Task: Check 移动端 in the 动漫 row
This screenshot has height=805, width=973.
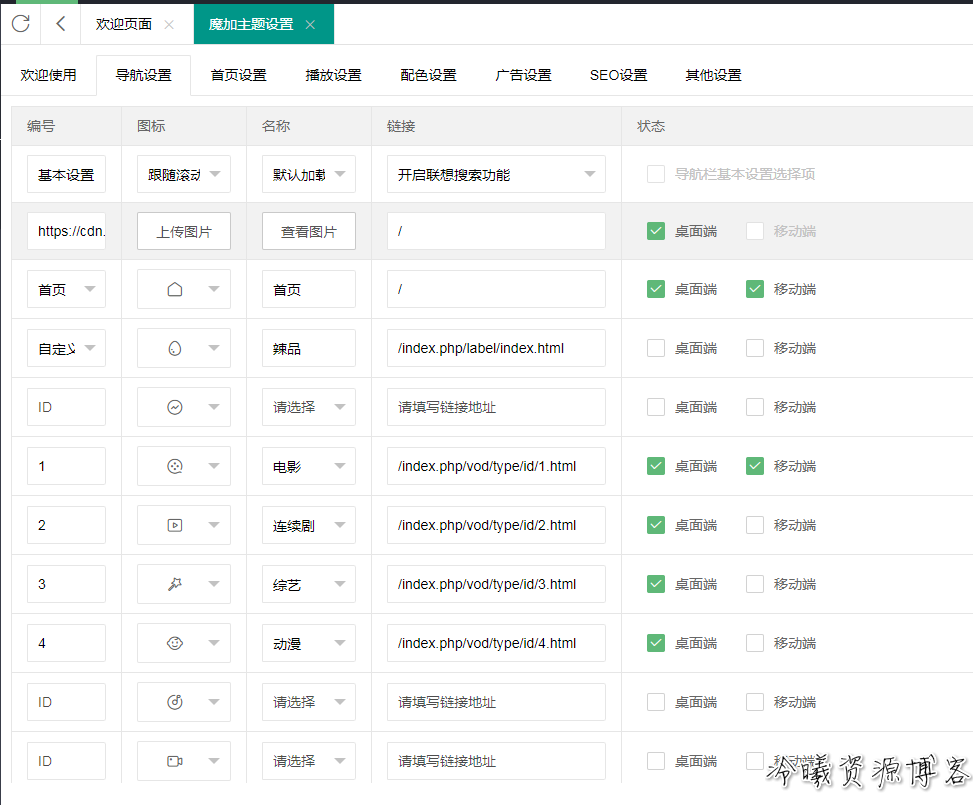Action: pyautogui.click(x=755, y=642)
